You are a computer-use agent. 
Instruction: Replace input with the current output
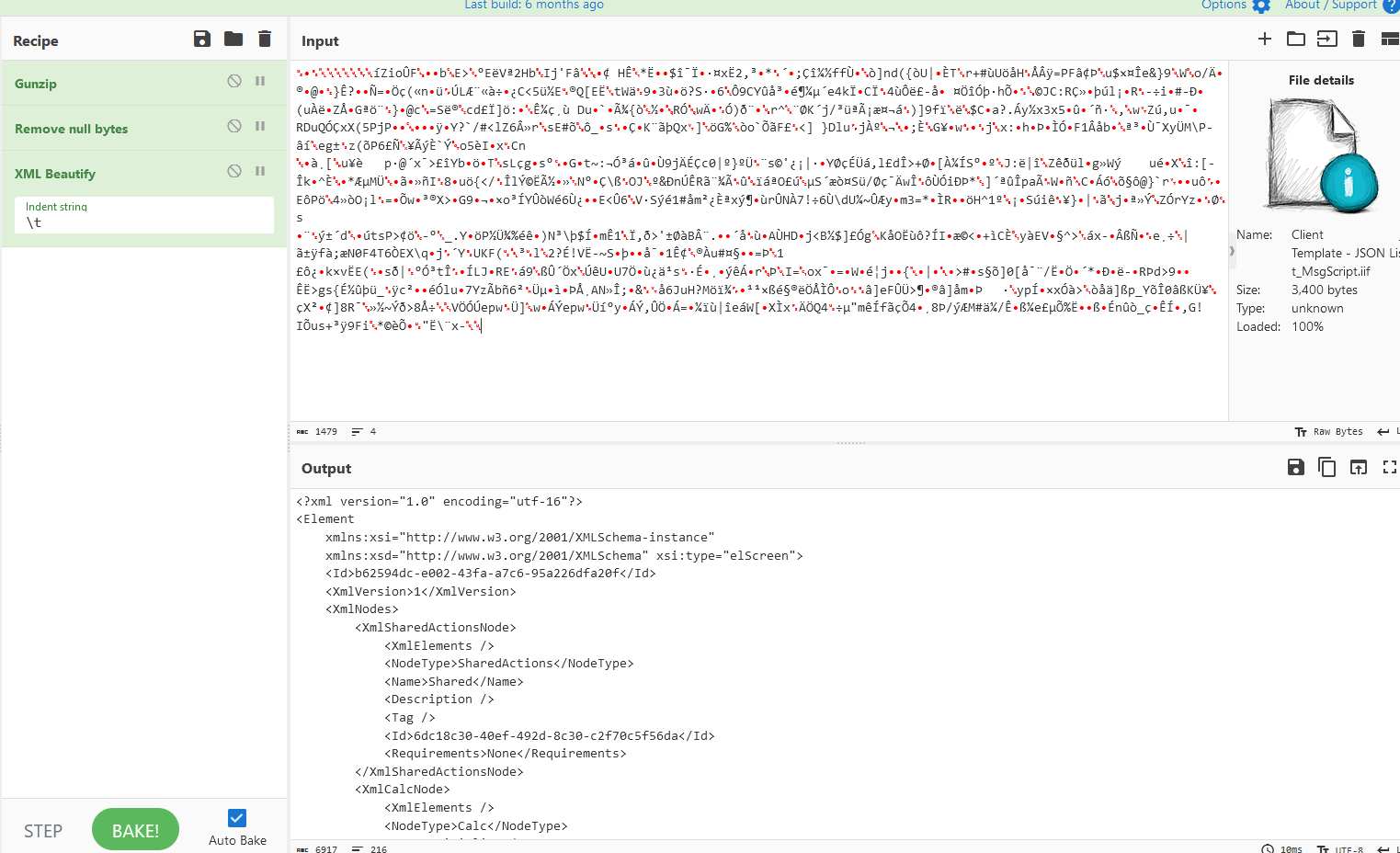tap(1359, 467)
